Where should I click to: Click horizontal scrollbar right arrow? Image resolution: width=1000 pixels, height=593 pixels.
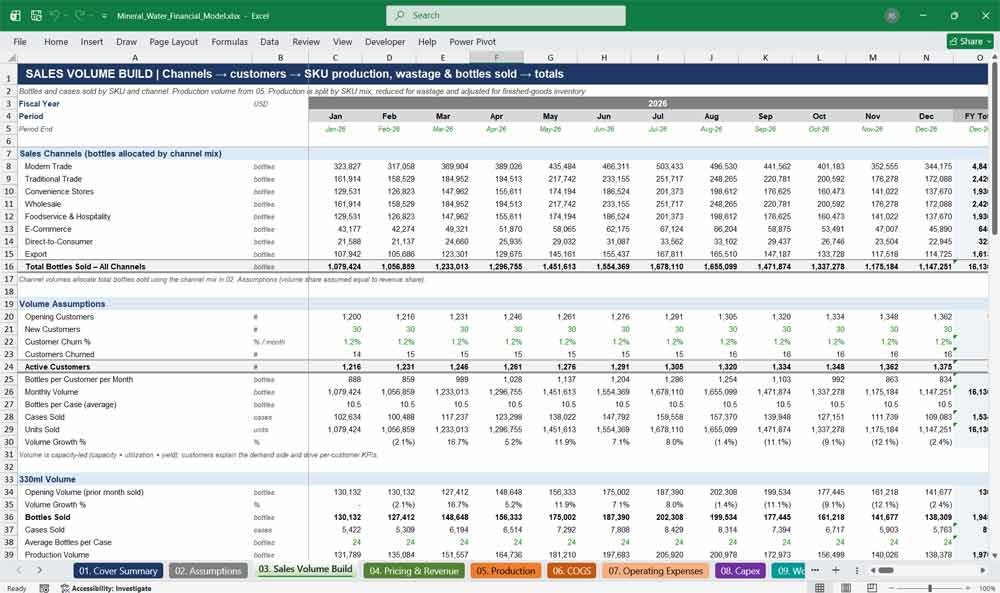983,570
